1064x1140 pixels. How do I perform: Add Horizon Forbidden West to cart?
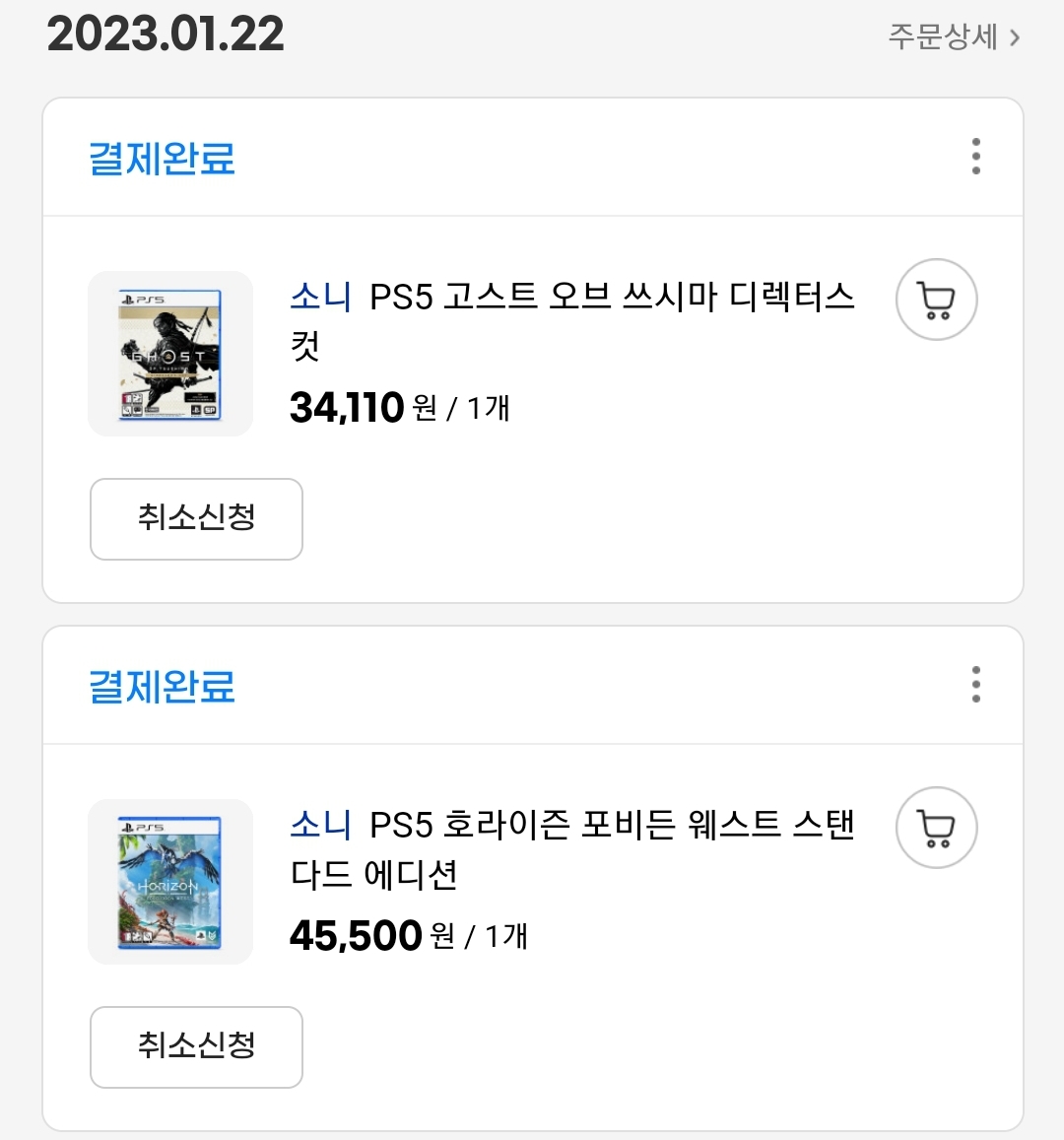tap(936, 828)
